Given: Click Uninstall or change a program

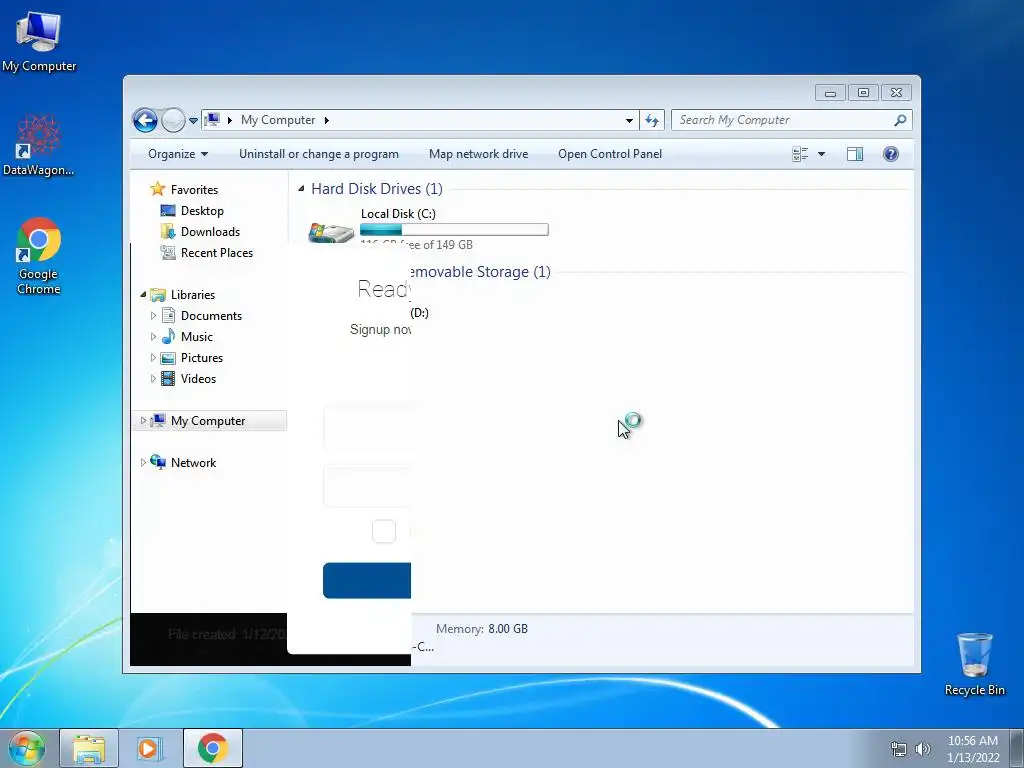Looking at the screenshot, I should [x=319, y=154].
